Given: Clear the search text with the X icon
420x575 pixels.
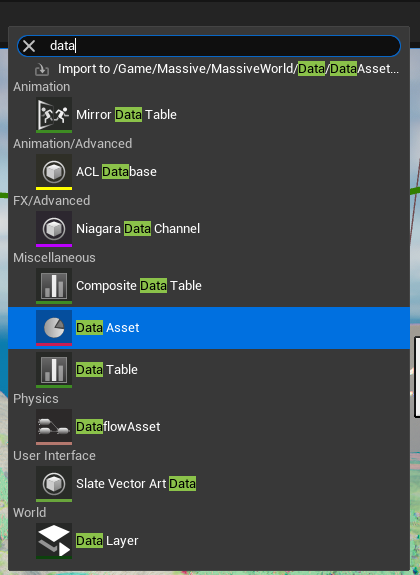Looking at the screenshot, I should (29, 46).
